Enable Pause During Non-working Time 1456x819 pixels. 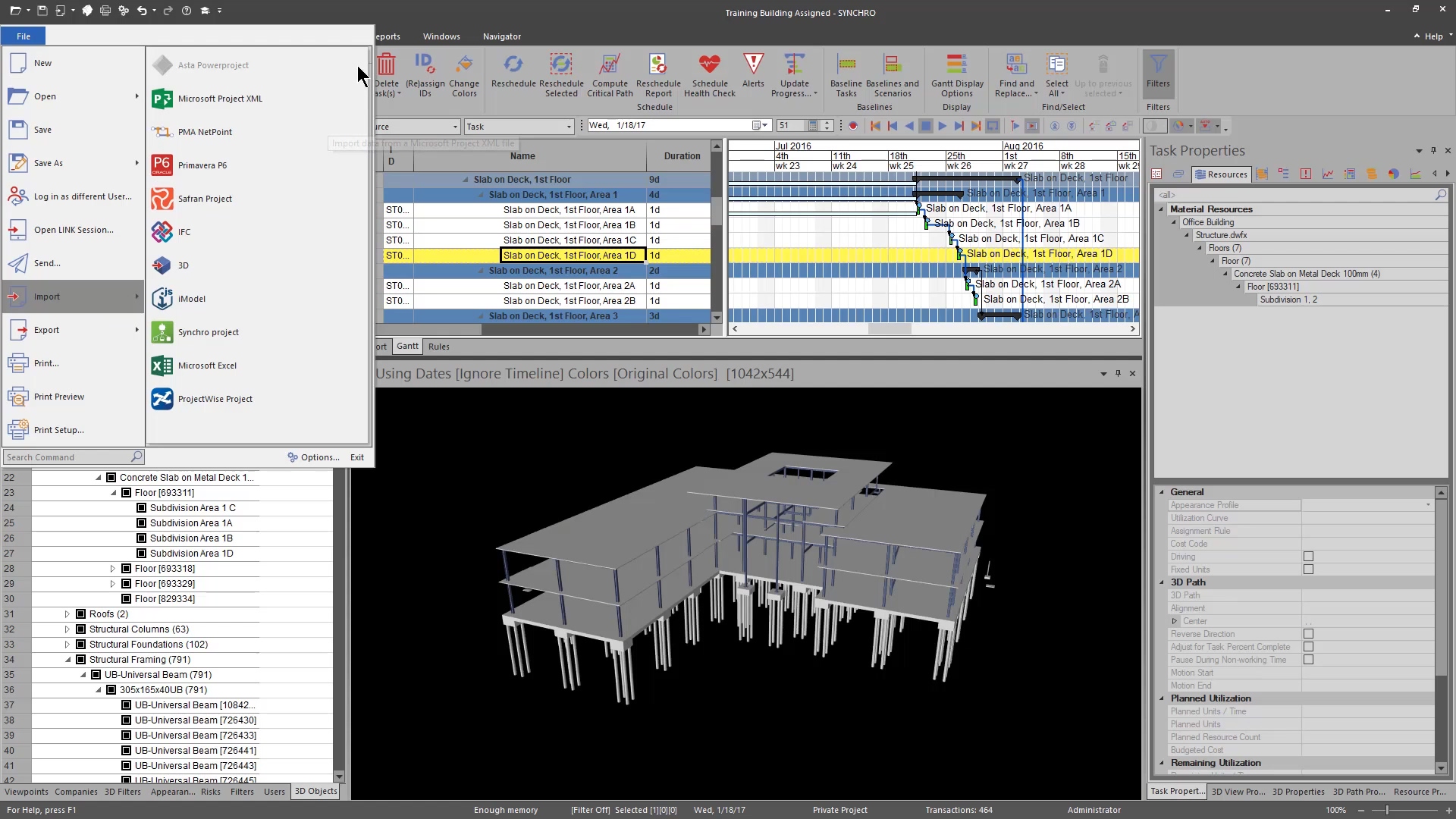pyautogui.click(x=1308, y=660)
